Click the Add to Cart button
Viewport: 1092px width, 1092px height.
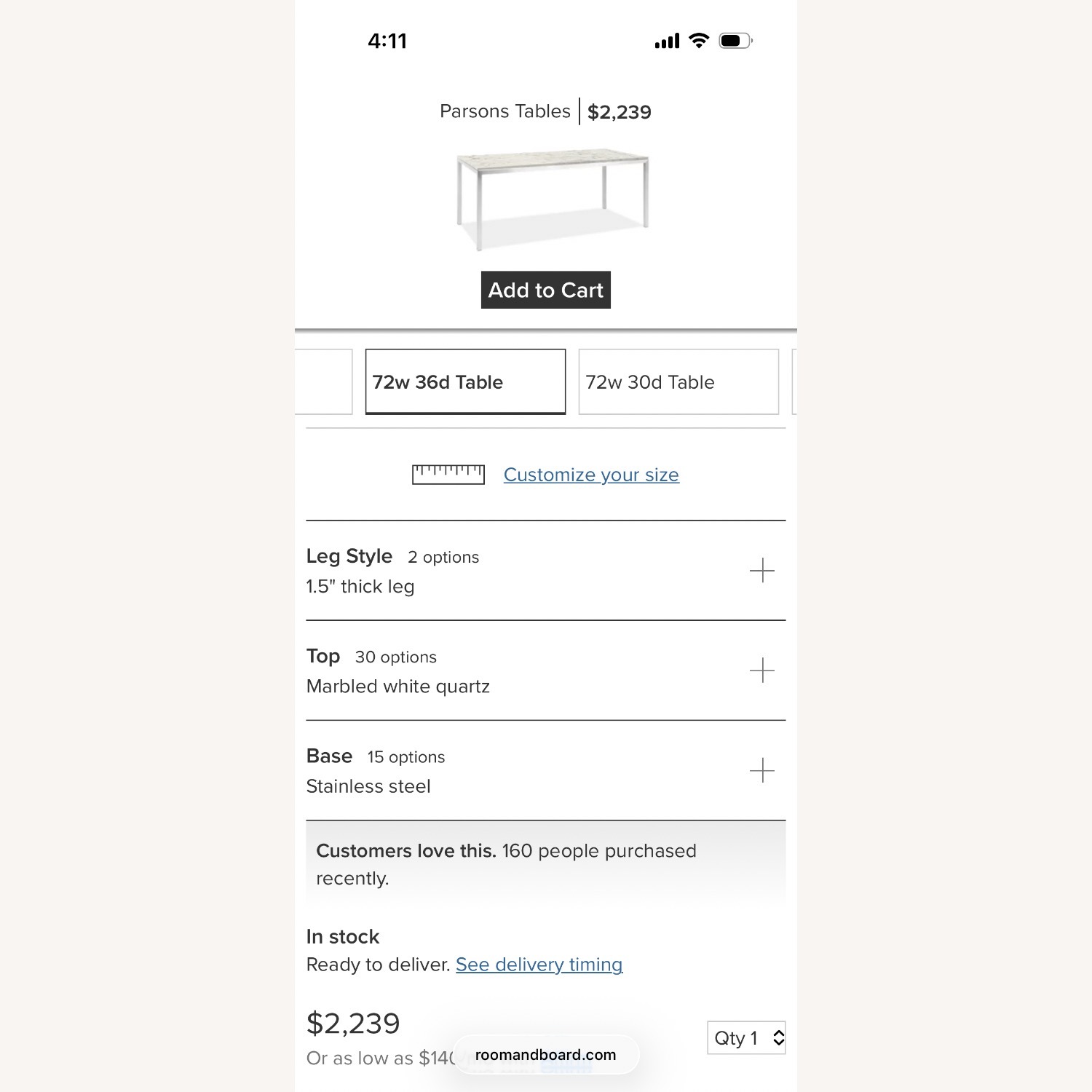545,290
